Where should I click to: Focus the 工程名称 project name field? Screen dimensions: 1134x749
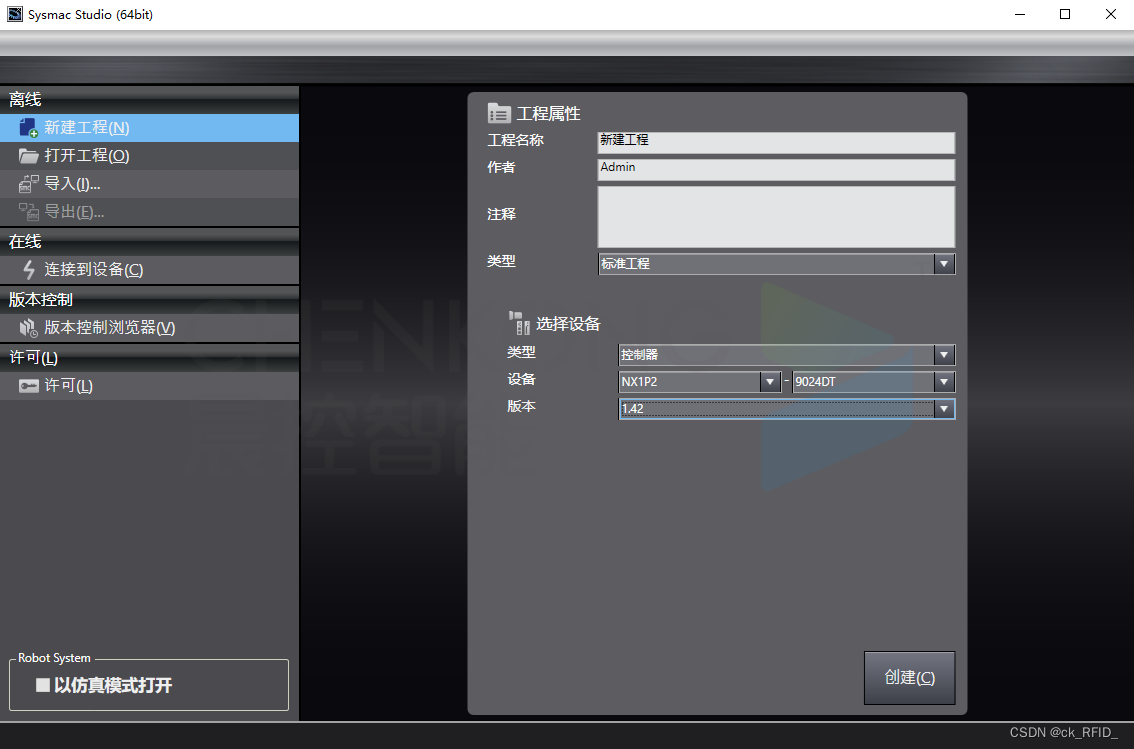[776, 142]
